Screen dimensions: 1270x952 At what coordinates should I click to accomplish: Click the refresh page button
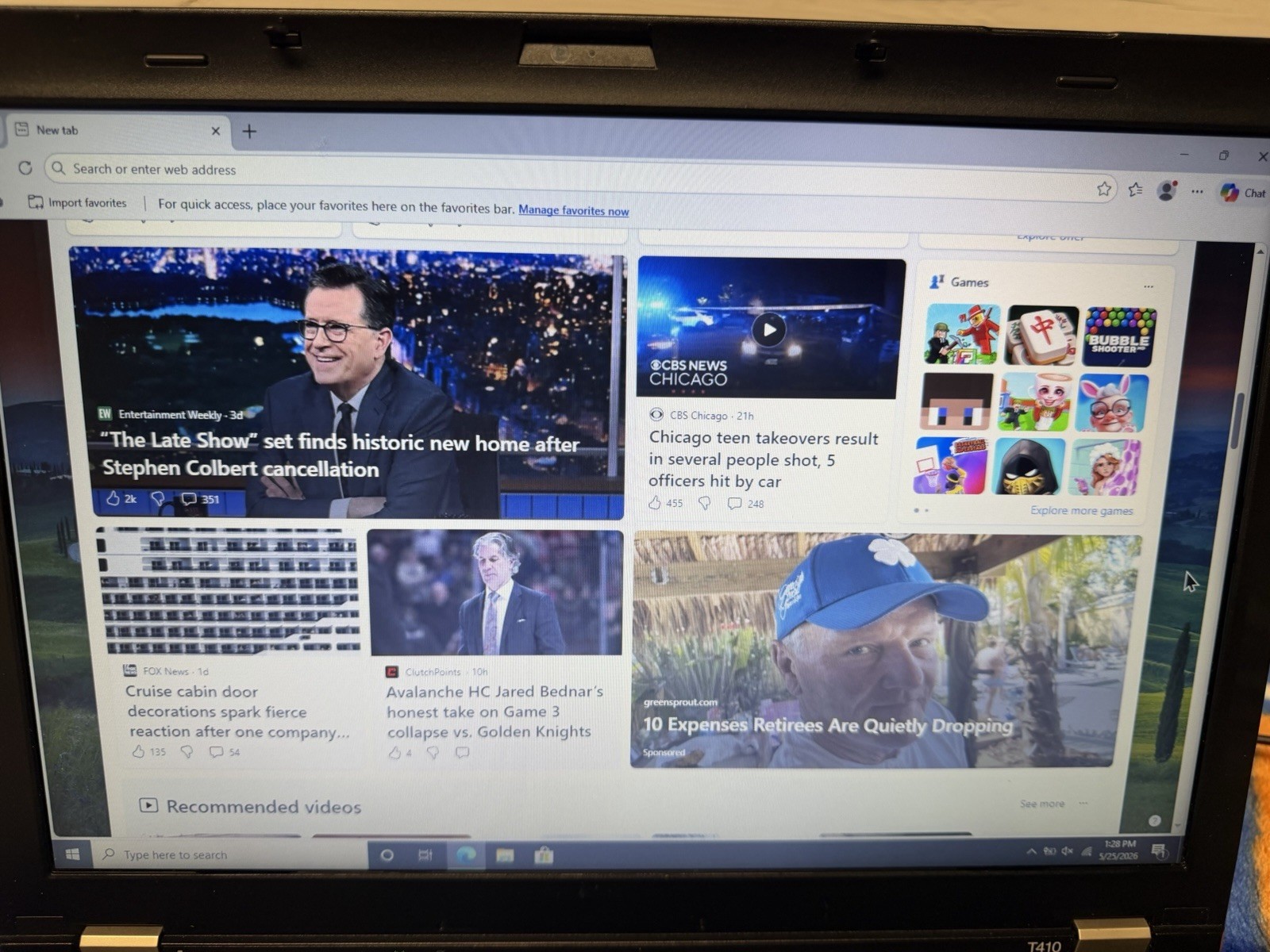coord(25,168)
